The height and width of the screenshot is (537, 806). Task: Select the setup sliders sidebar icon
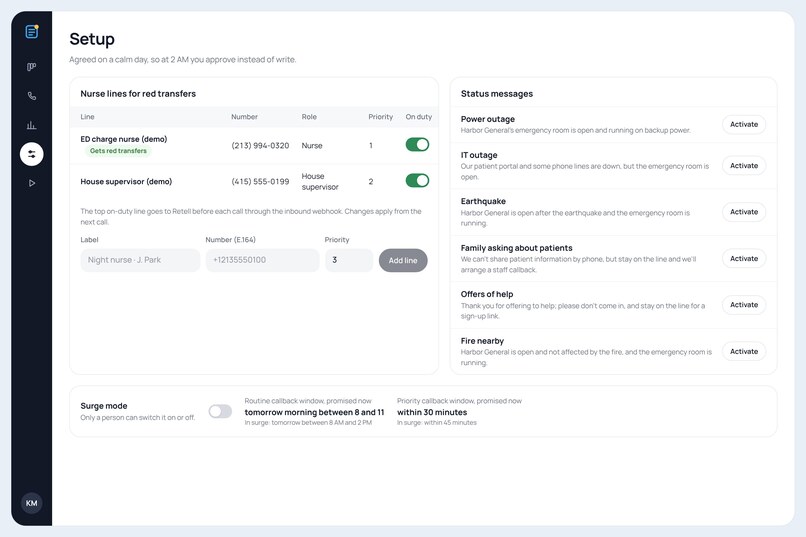(31, 154)
